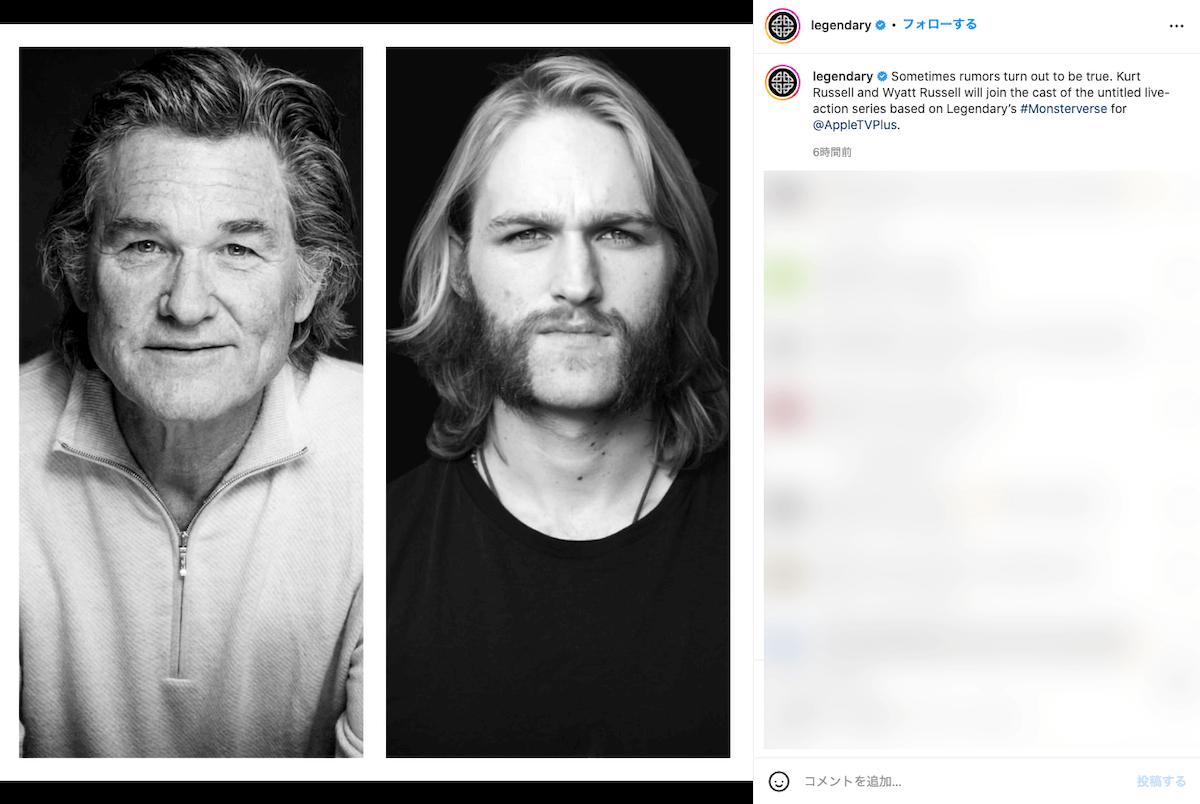Open the #Monsterverse hashtag
Screen dimensions: 1200x804
coord(1063,109)
